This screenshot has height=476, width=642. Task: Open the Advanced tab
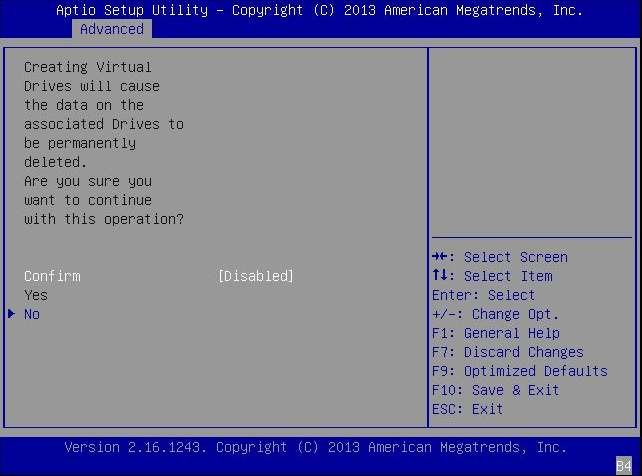point(112,29)
